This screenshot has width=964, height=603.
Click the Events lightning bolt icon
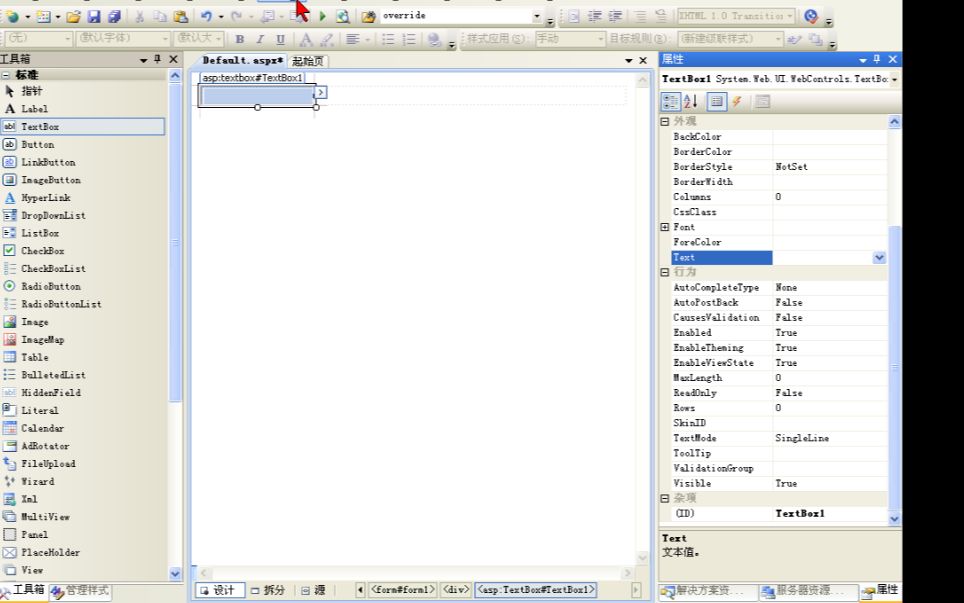[x=737, y=101]
